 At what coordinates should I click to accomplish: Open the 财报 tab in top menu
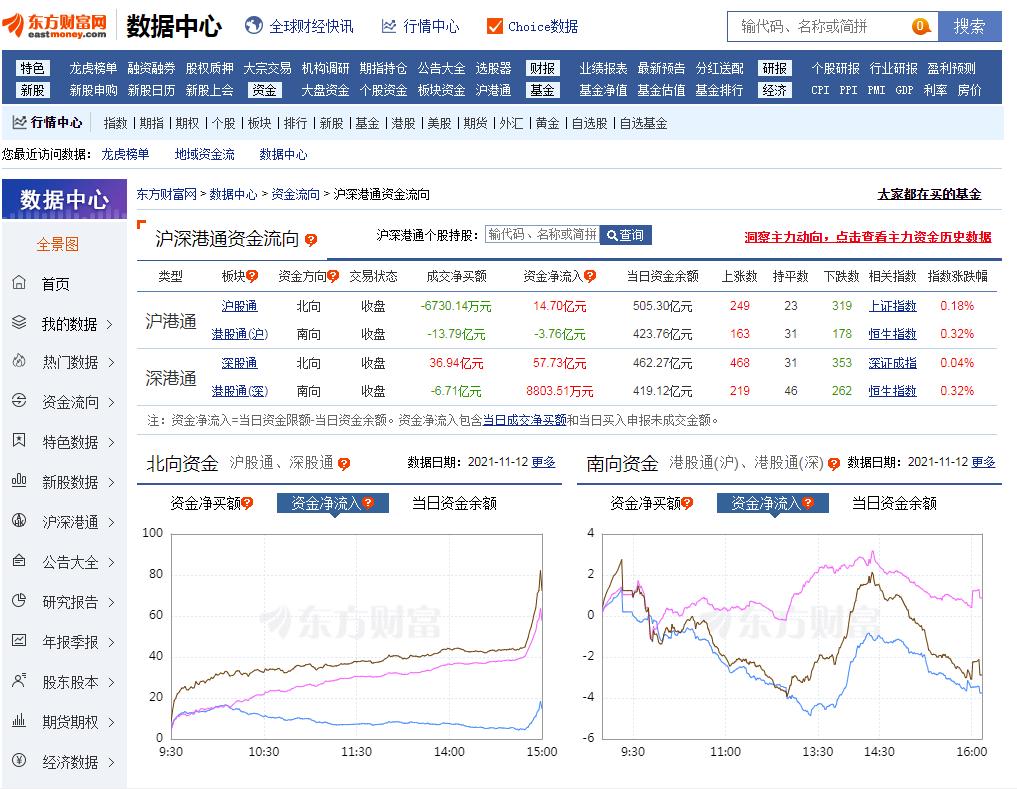pos(545,68)
